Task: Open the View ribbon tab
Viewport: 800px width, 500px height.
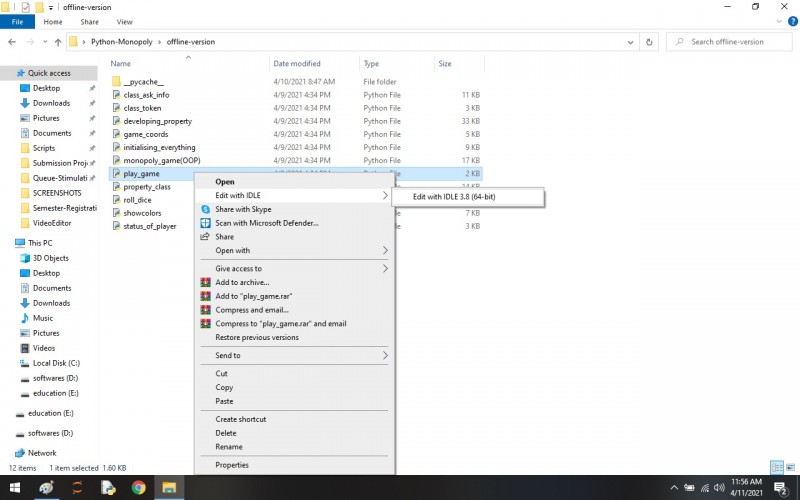Action: tap(124, 22)
